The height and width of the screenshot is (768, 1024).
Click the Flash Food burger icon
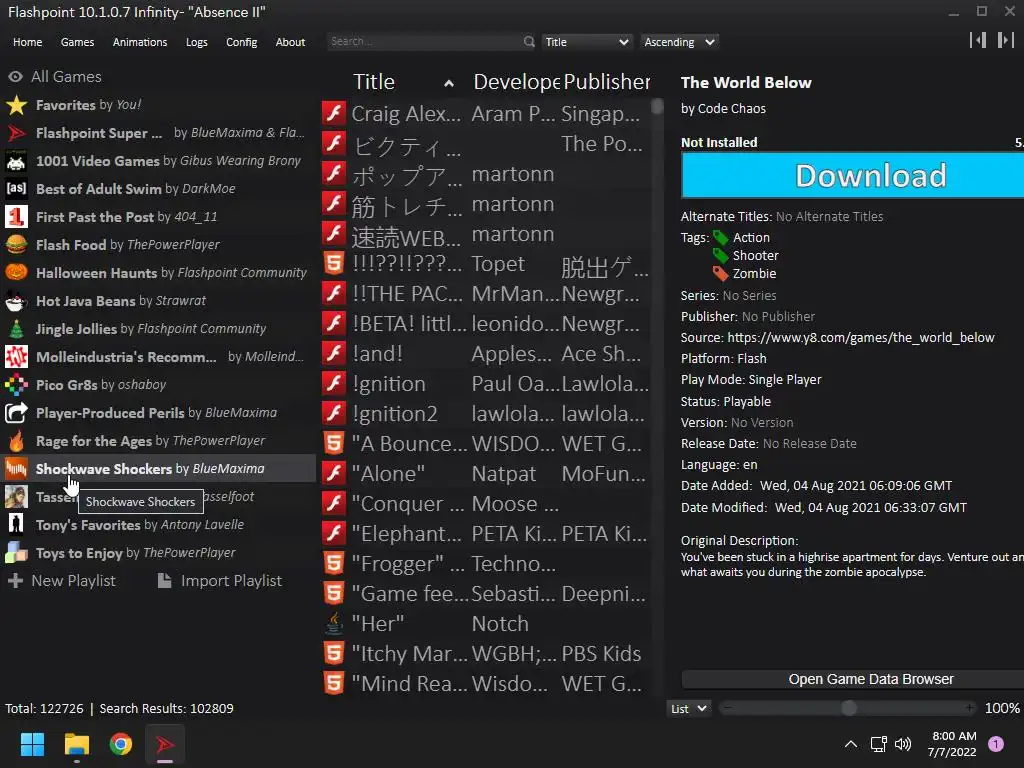[16, 245]
